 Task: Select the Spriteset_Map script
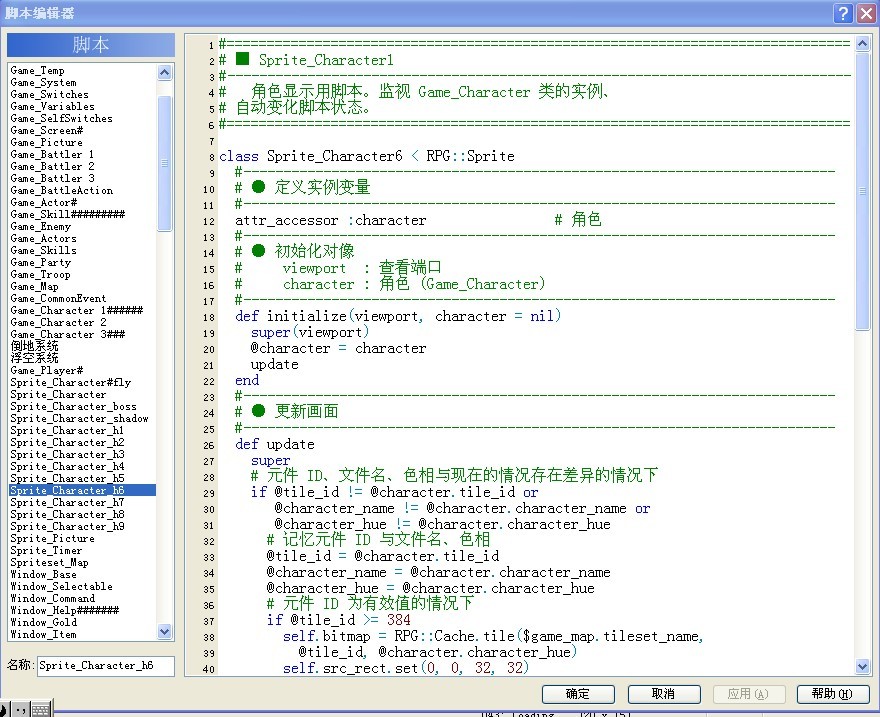click(49, 563)
